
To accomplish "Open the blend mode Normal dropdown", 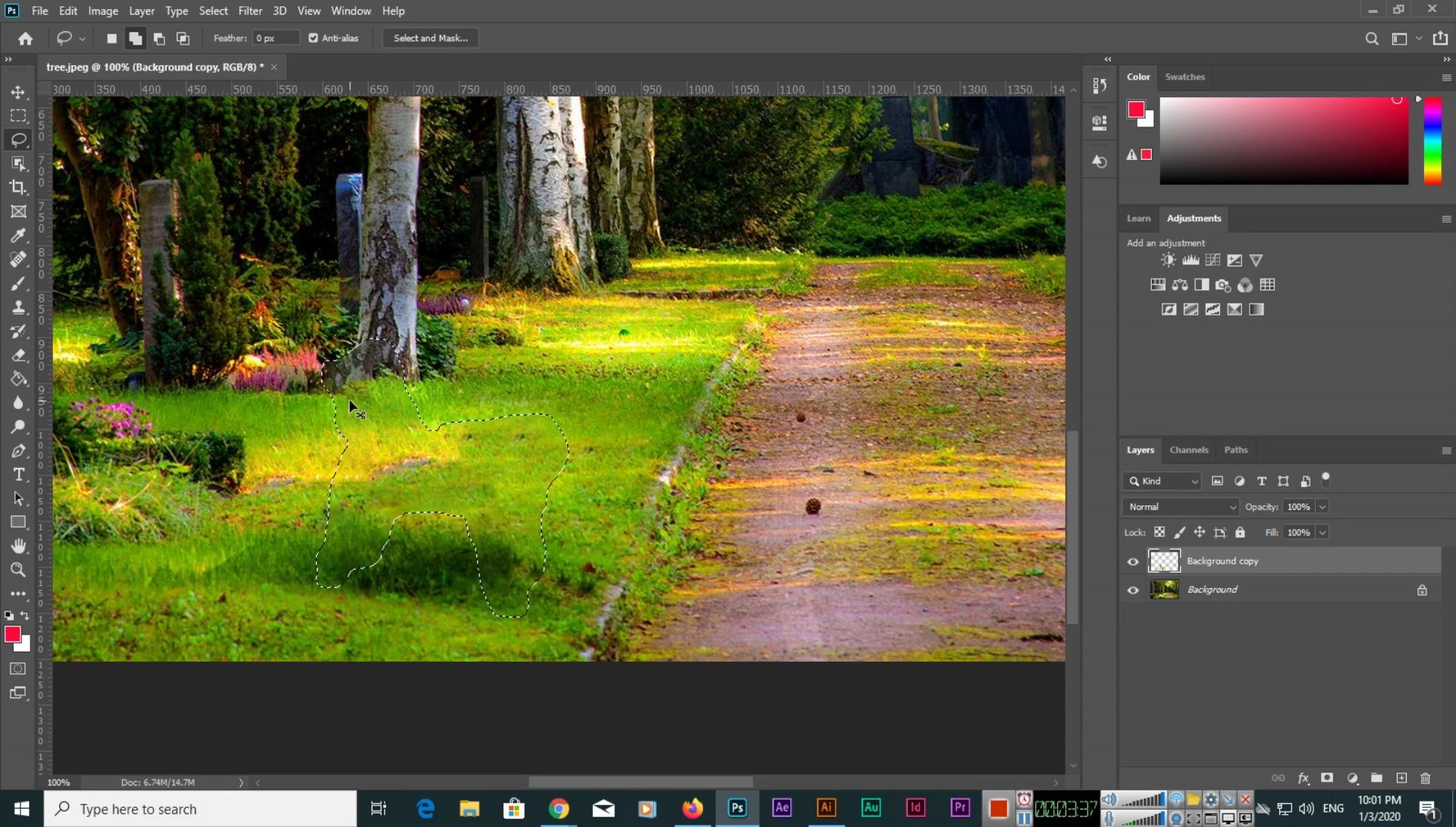I will [x=1181, y=507].
